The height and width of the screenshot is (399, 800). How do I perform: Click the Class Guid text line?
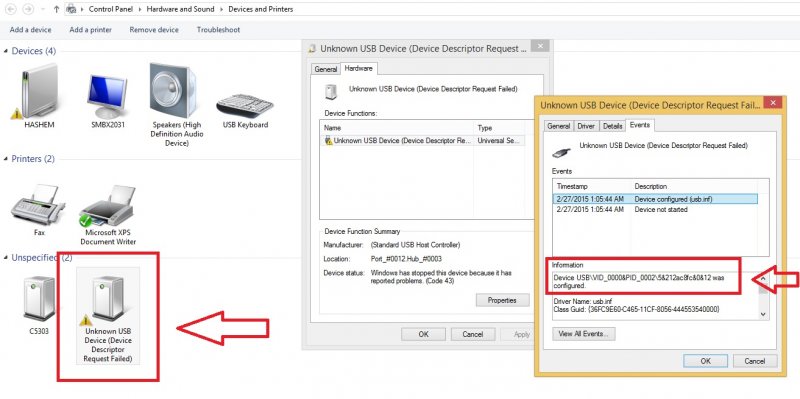637,309
